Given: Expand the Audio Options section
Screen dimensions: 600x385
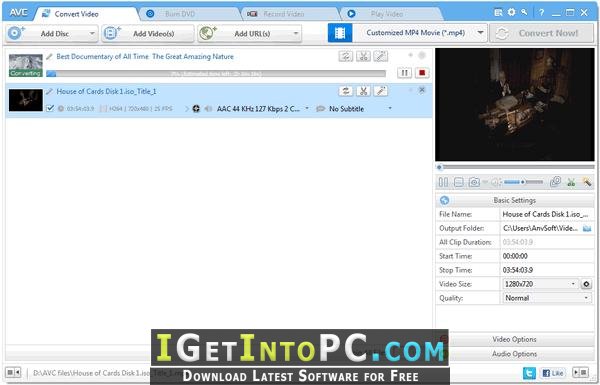Looking at the screenshot, I should (x=515, y=354).
